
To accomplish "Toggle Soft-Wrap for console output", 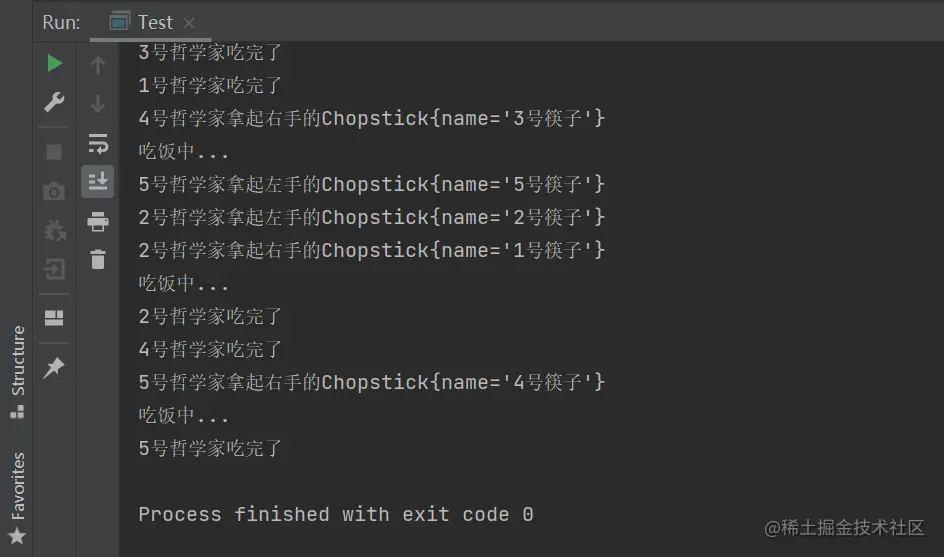I will click(x=98, y=141).
